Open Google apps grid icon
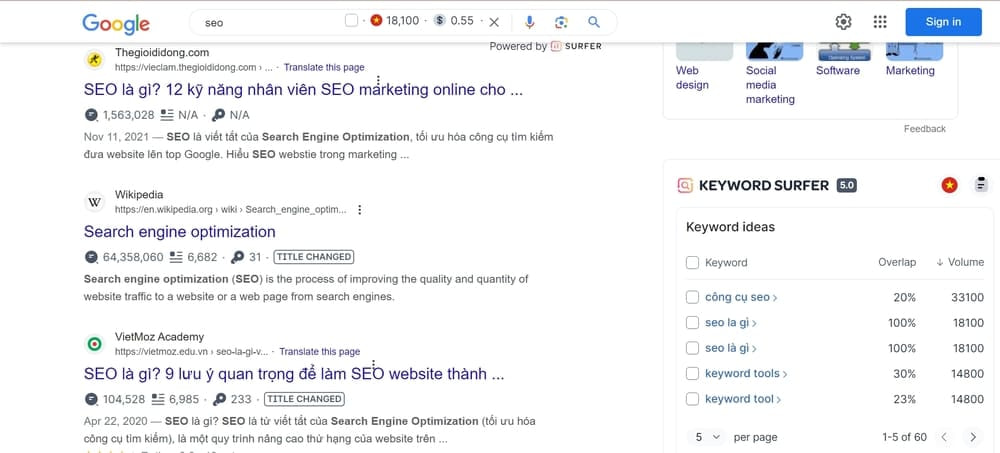This screenshot has height=453, width=1000. point(880,22)
